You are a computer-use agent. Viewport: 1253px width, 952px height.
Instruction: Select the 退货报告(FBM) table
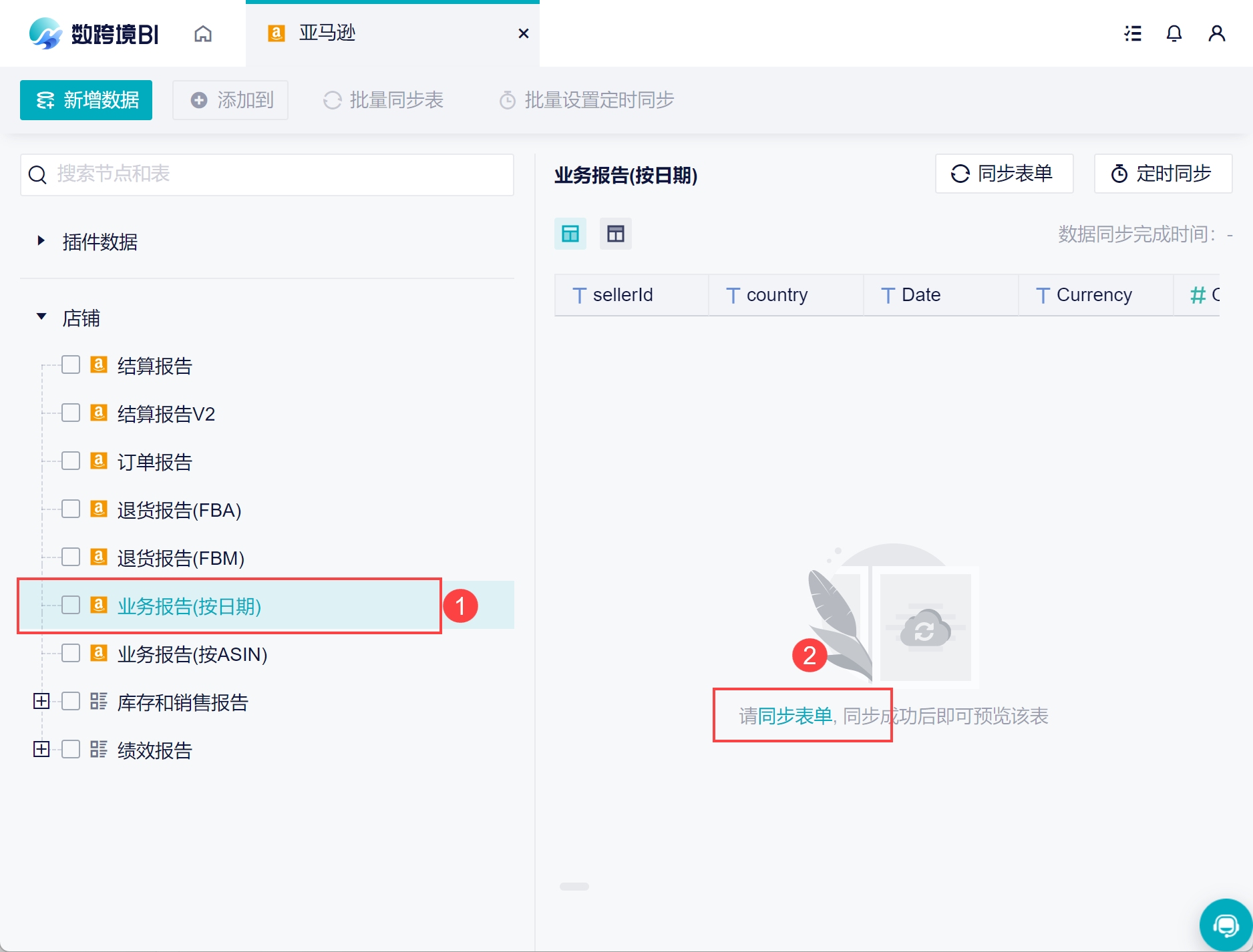[181, 558]
